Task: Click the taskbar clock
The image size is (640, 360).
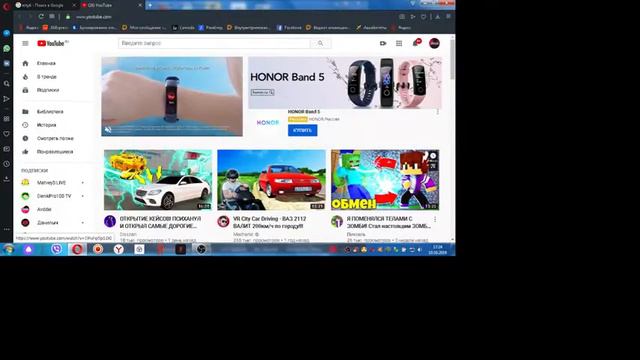Action: click(x=437, y=250)
